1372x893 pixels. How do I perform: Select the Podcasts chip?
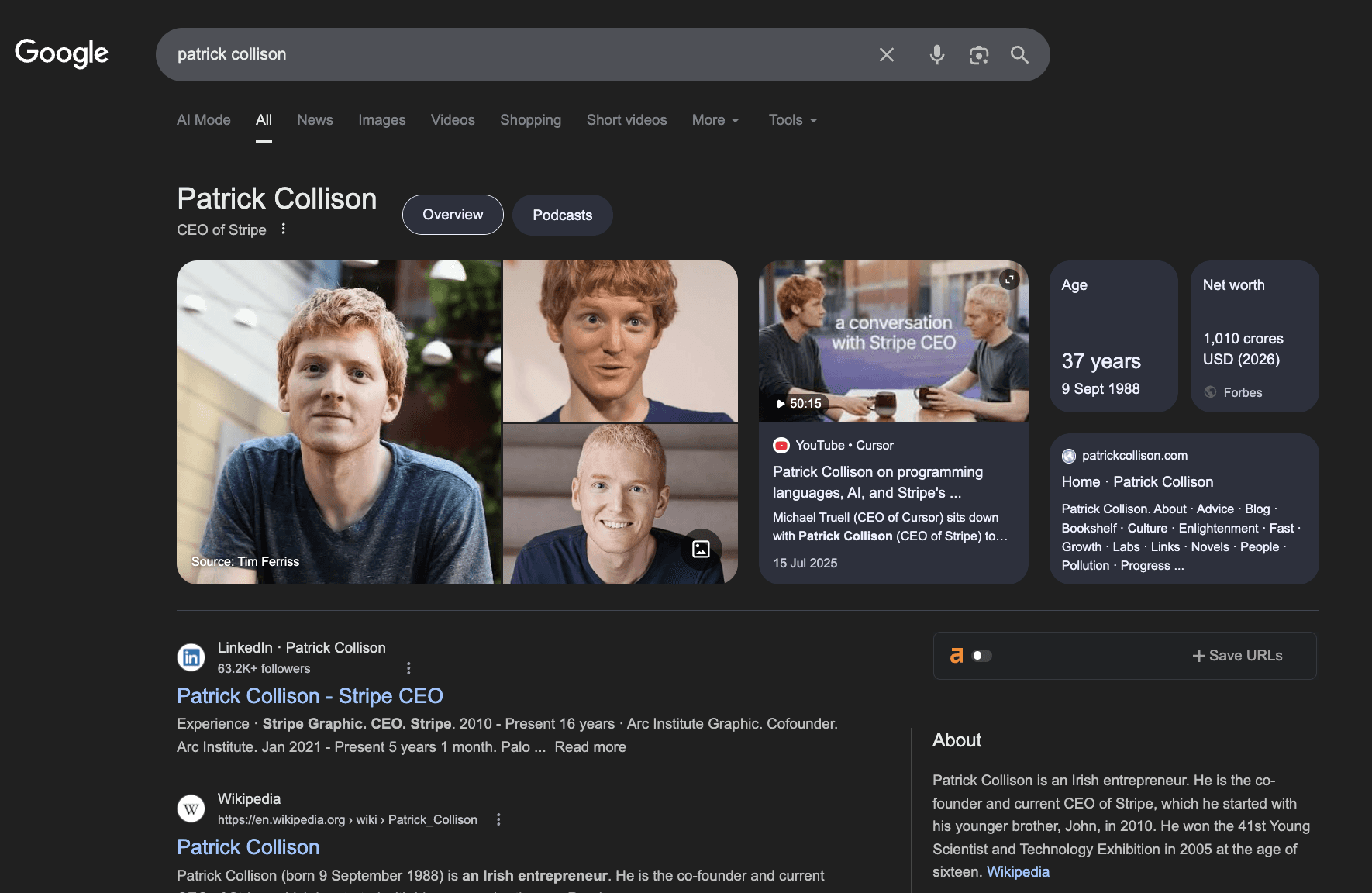click(563, 215)
